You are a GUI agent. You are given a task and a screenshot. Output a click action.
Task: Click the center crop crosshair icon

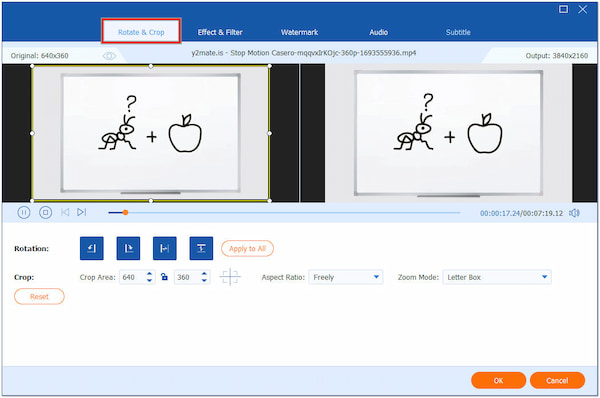[230, 277]
